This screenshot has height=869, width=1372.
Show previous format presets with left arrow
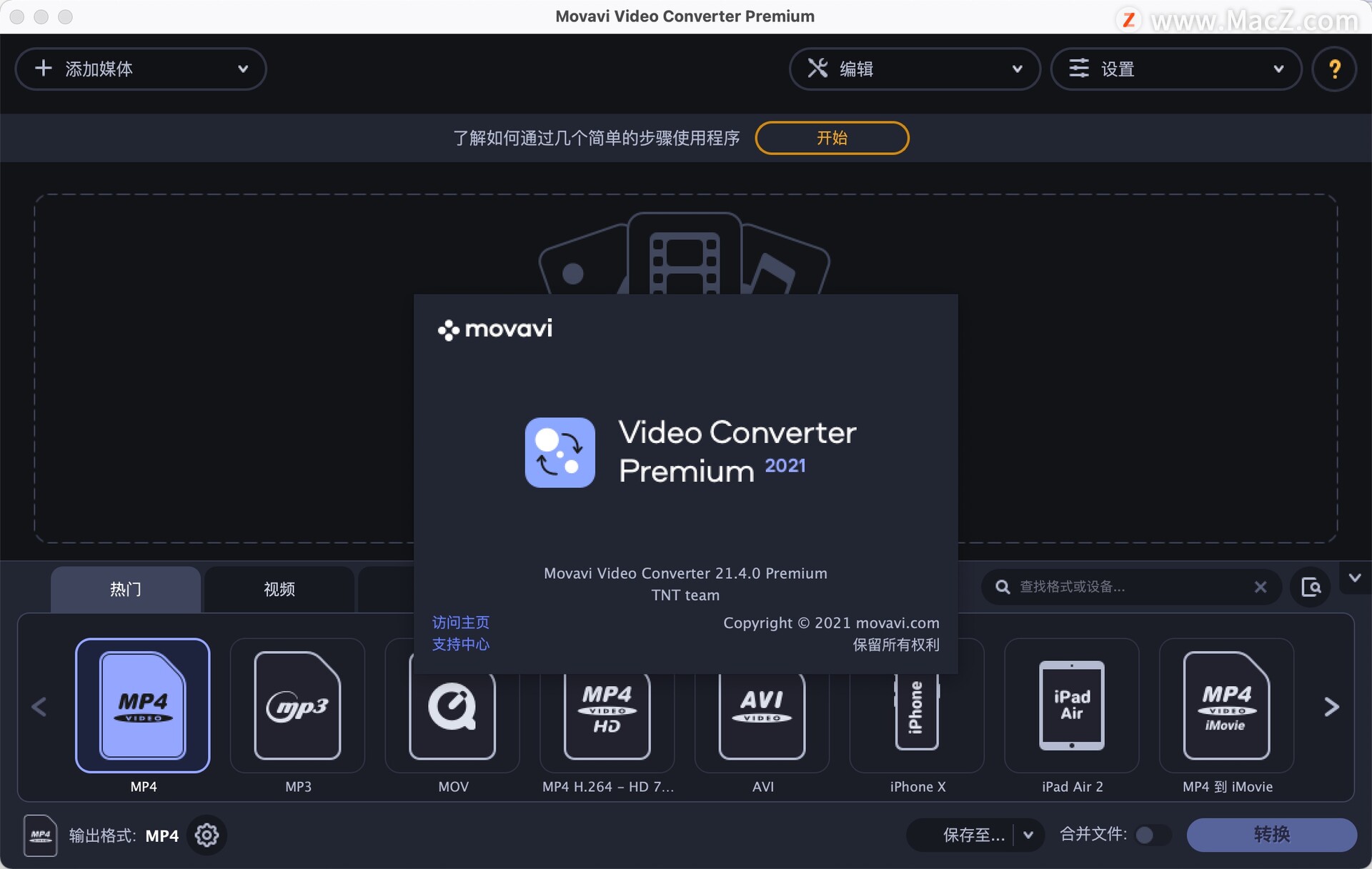point(39,707)
